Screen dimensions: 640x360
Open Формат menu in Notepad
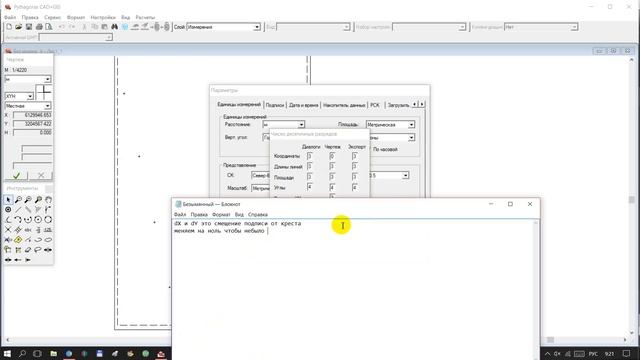click(221, 214)
